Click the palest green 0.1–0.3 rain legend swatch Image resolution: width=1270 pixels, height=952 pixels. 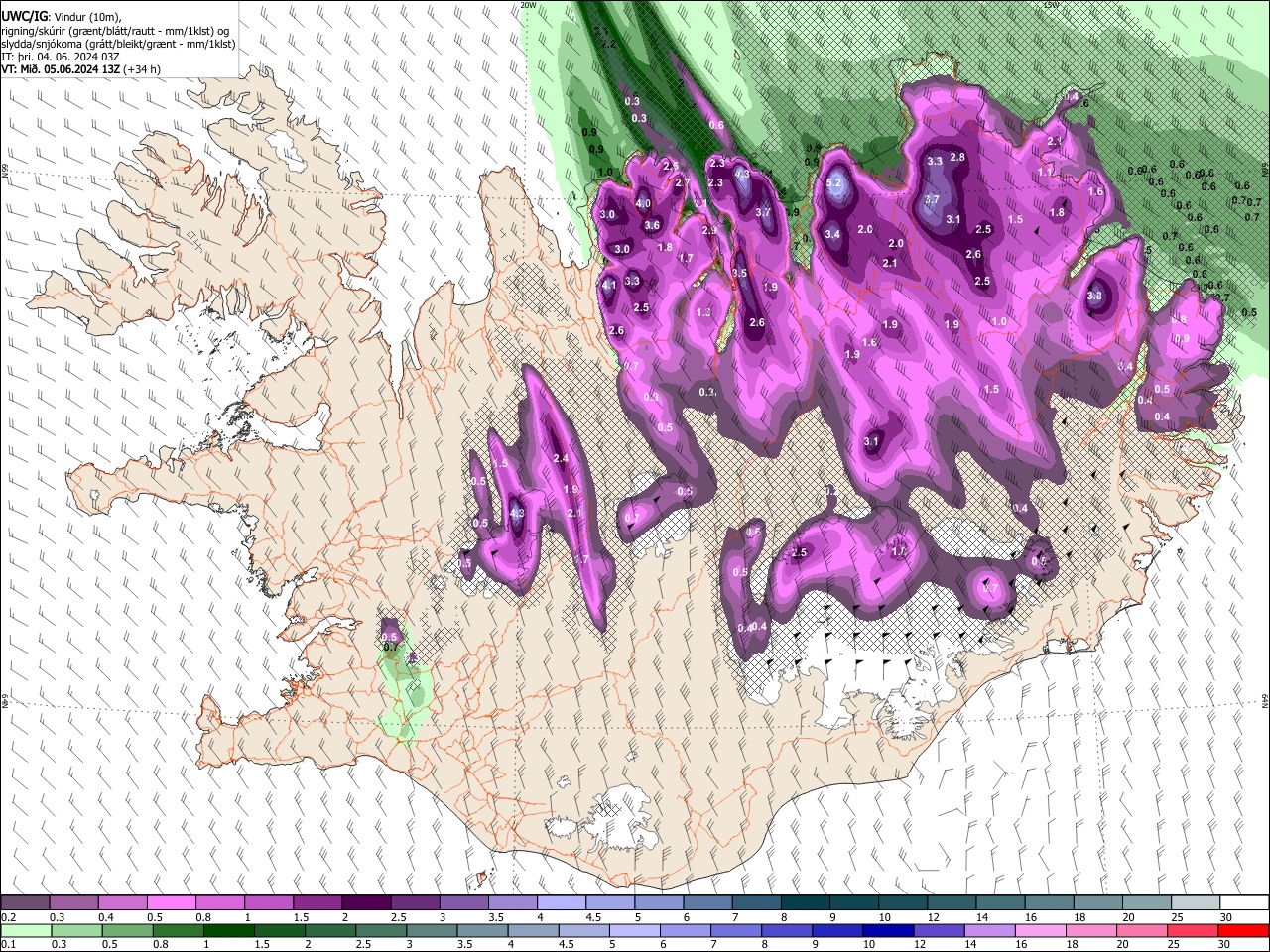(x=26, y=930)
